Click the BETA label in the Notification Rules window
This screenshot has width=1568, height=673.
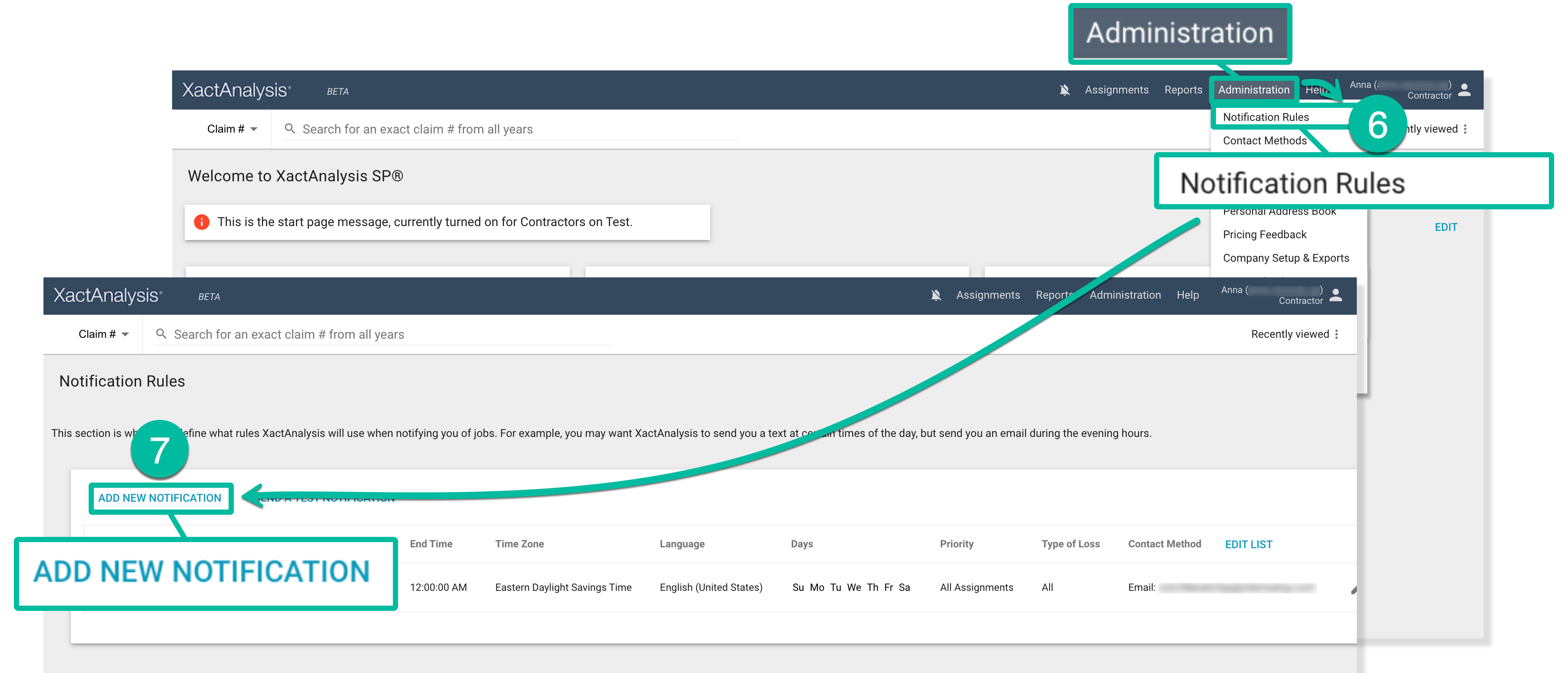[x=209, y=297]
